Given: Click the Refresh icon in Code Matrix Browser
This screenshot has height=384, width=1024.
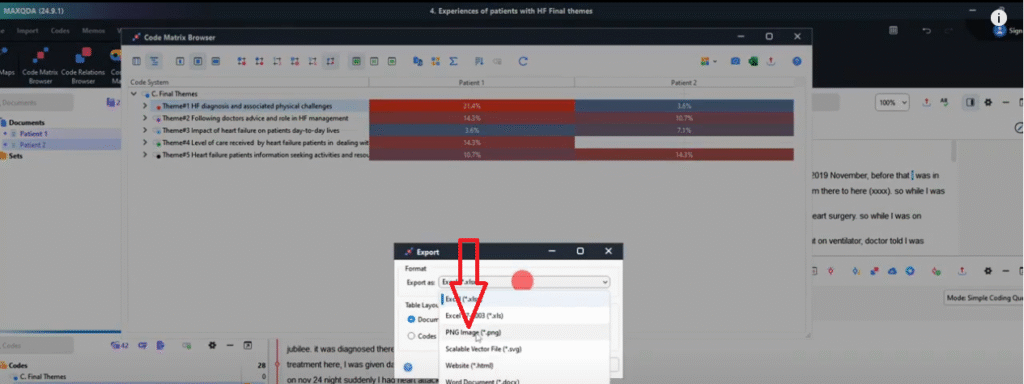Looking at the screenshot, I should [x=522, y=61].
